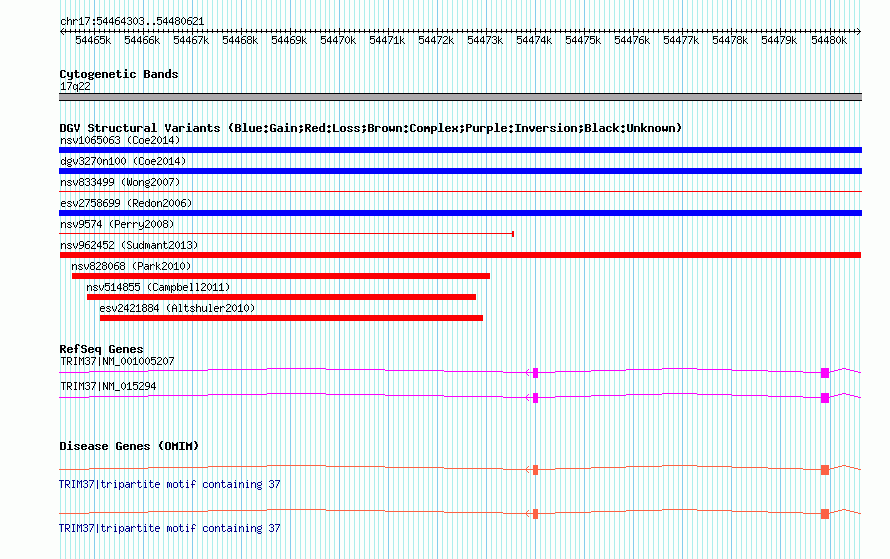The width and height of the screenshot is (890, 559).
Task: Select the esv2758699 (Redon2006) blue bar
Action: tap(460, 213)
